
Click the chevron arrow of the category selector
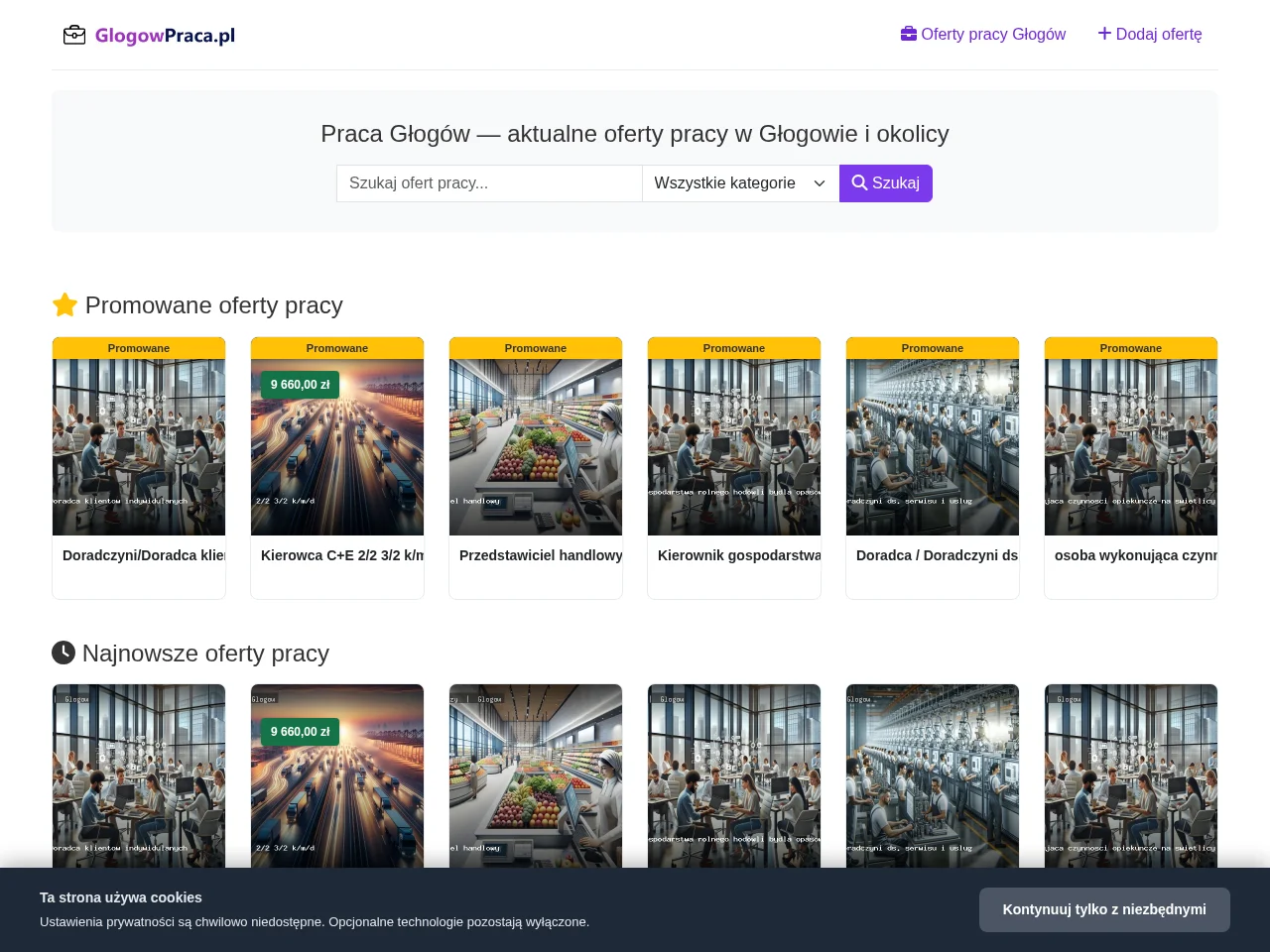click(x=820, y=183)
